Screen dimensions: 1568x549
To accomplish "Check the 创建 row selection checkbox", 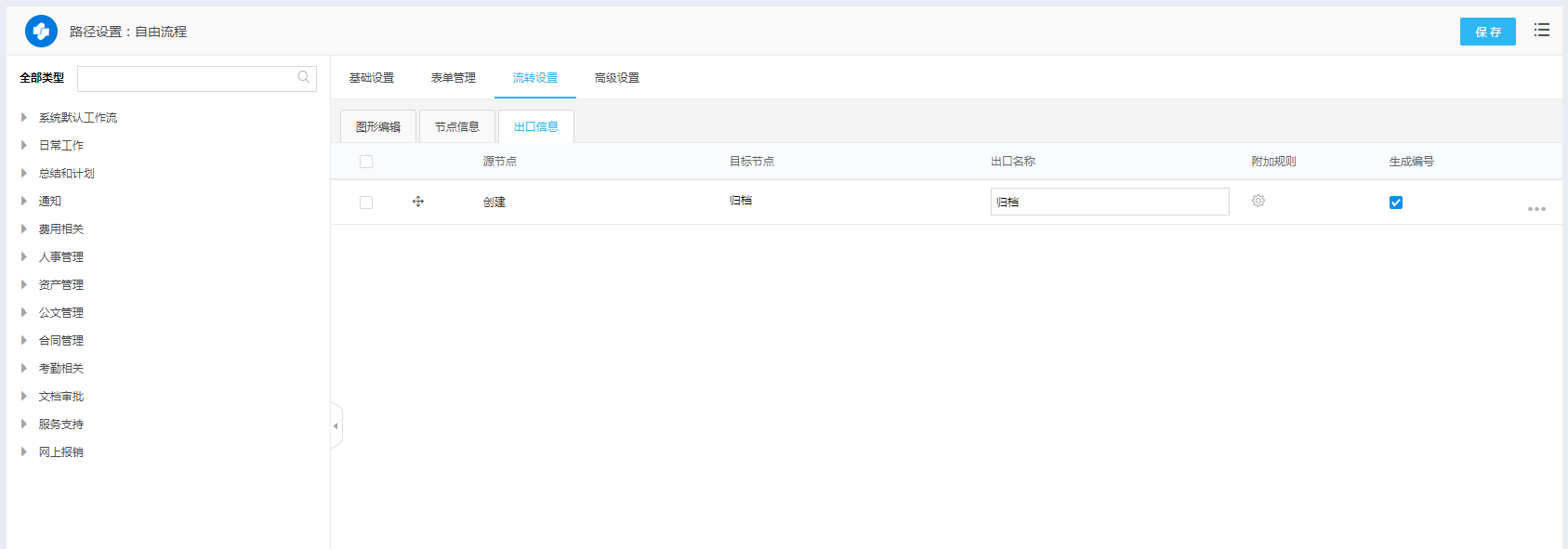I will click(366, 203).
